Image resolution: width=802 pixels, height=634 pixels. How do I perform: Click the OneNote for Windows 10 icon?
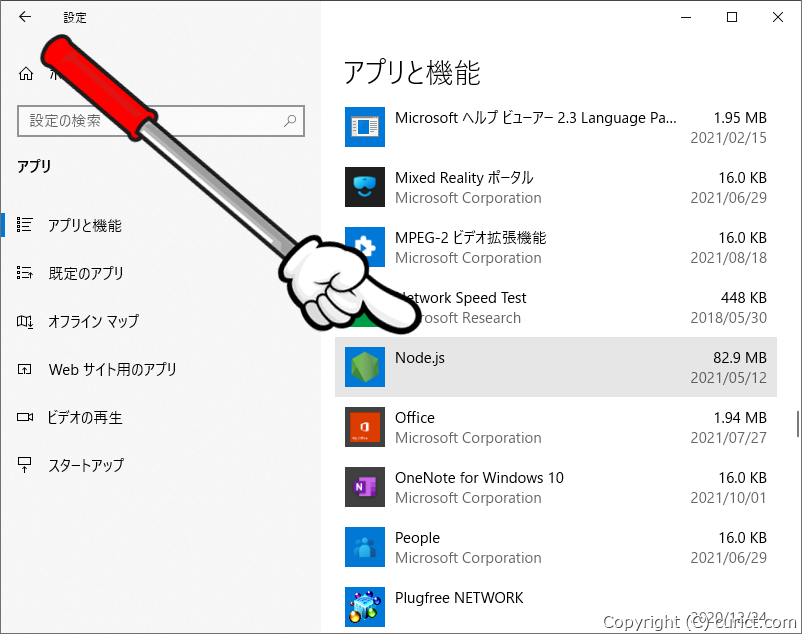click(x=364, y=487)
